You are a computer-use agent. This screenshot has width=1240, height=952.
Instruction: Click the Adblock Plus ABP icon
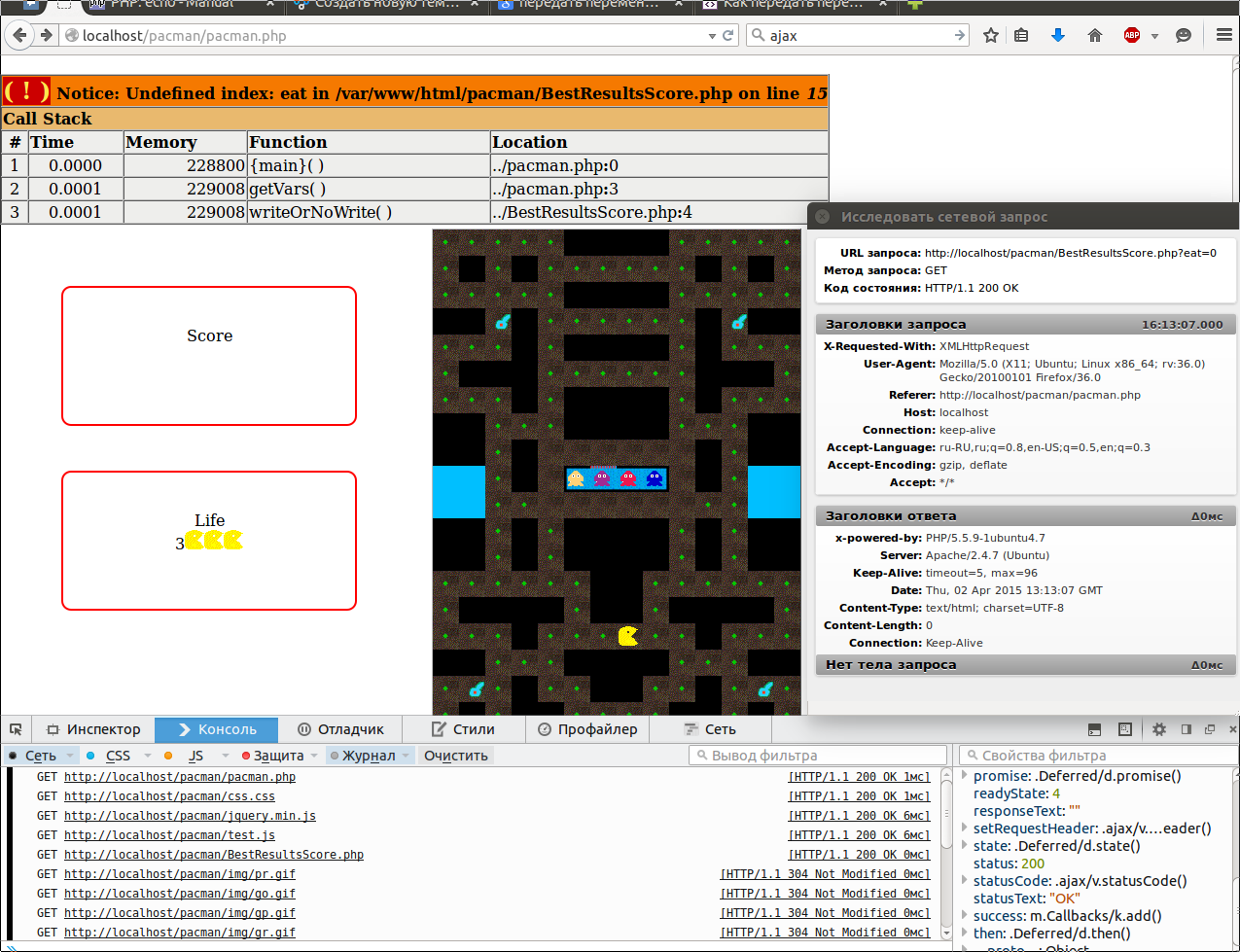(1132, 35)
